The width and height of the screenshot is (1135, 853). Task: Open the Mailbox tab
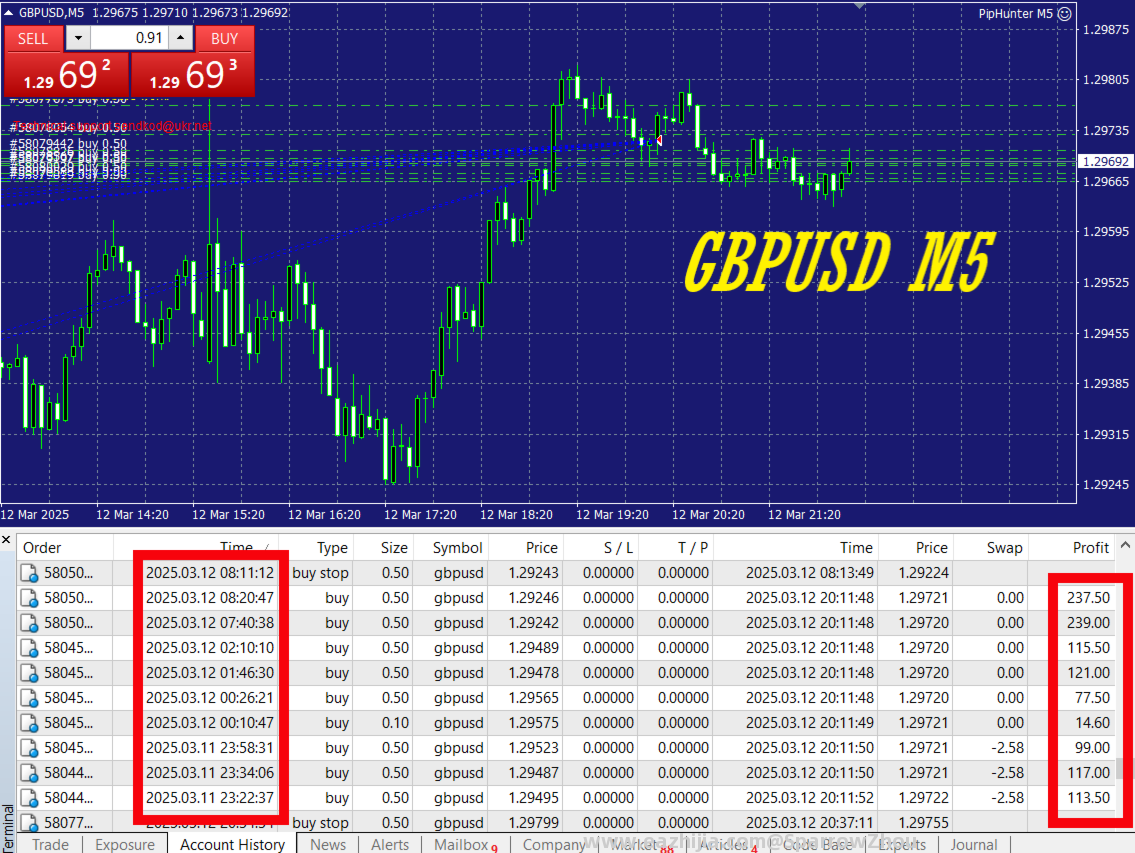pos(465,844)
